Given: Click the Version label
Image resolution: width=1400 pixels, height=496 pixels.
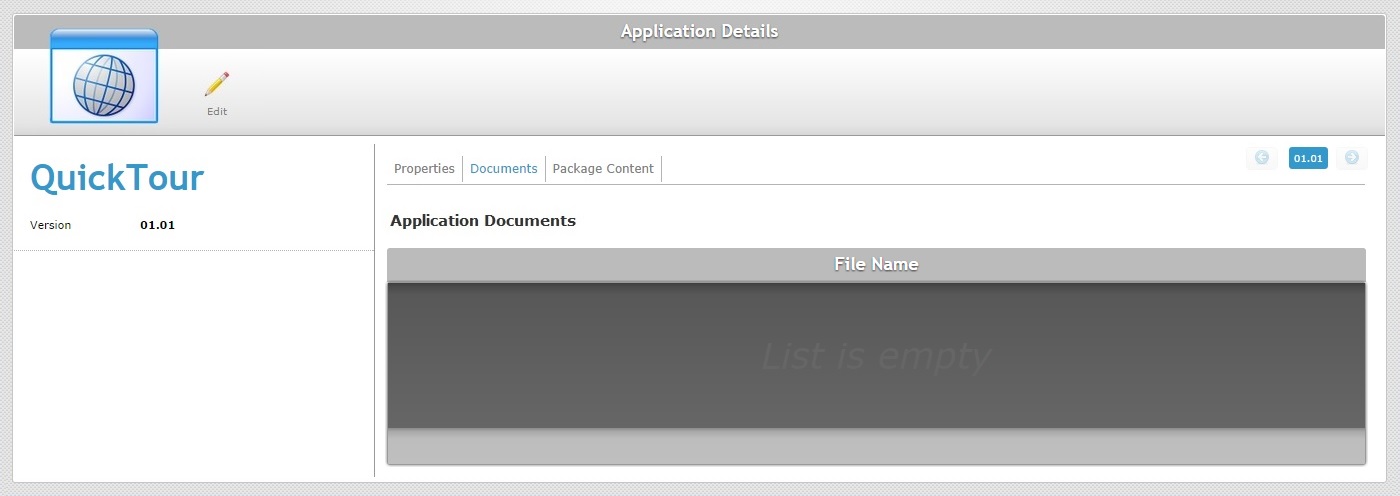Looking at the screenshot, I should point(50,225).
